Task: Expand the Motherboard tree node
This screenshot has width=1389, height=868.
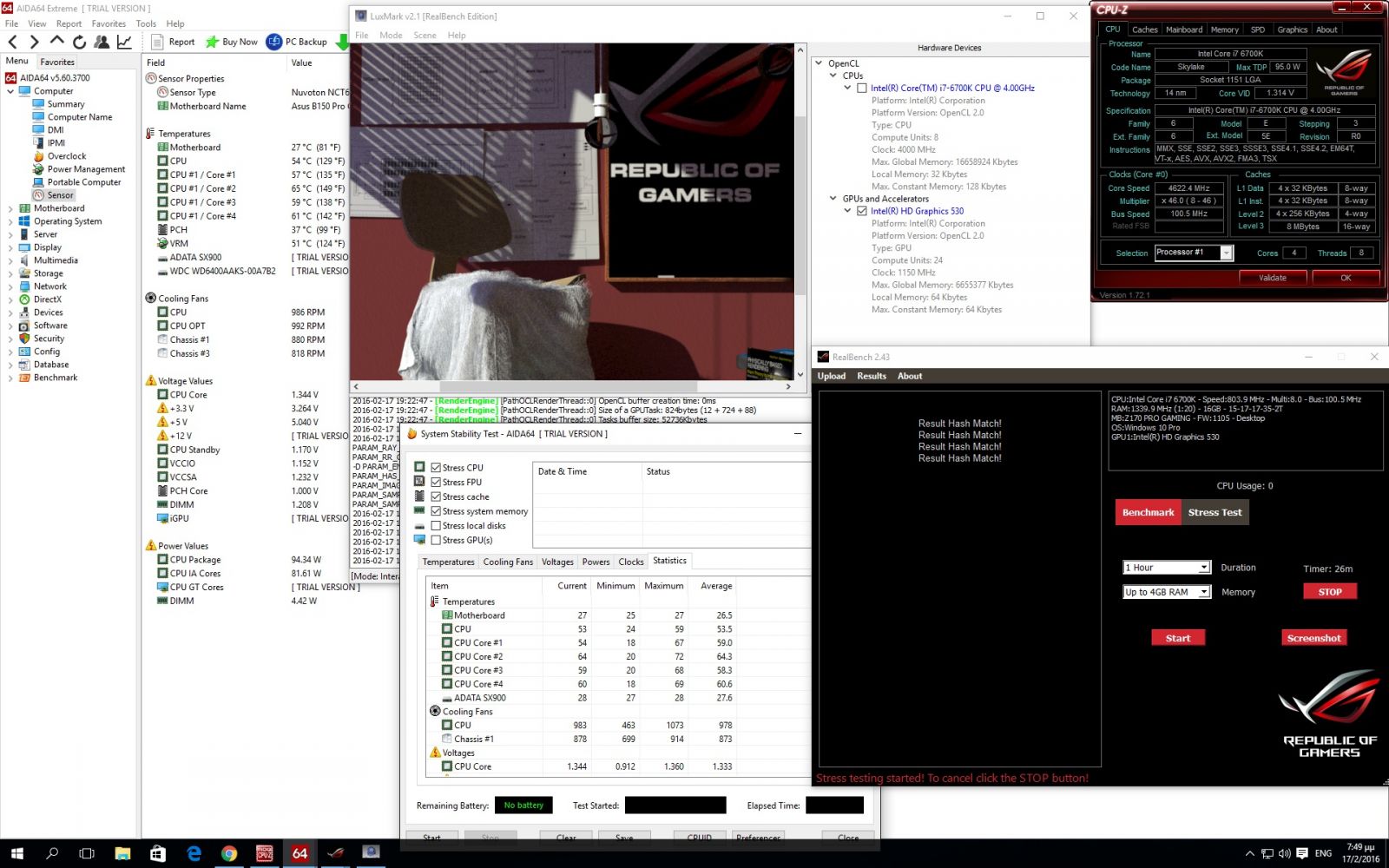Action: pyautogui.click(x=10, y=208)
